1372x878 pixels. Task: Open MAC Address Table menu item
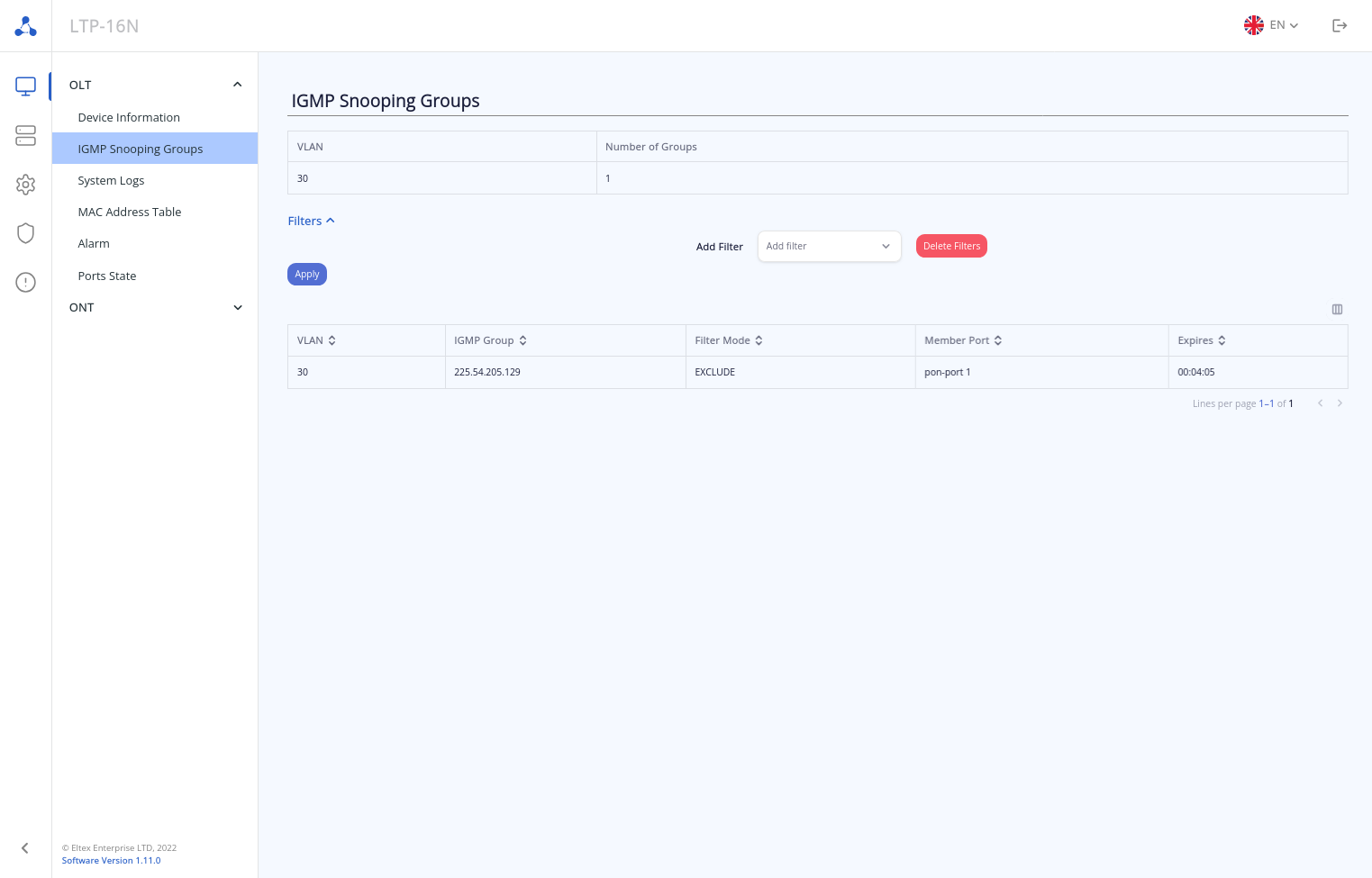[130, 212]
